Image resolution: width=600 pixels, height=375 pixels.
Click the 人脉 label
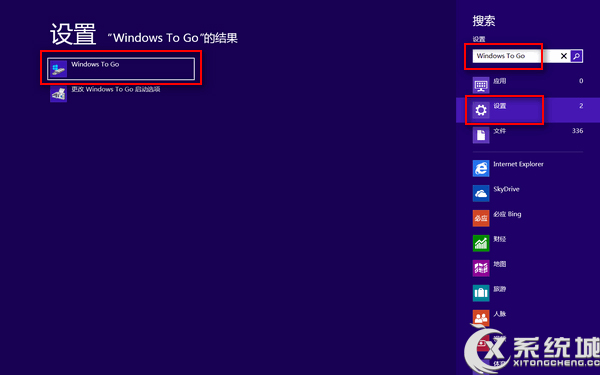500,314
